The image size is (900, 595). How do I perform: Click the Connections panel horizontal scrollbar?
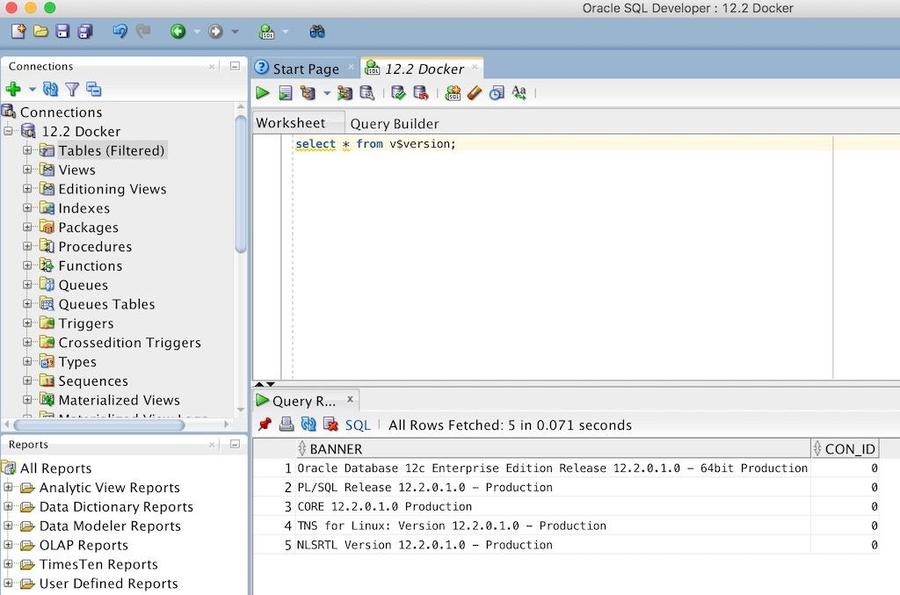(99, 425)
